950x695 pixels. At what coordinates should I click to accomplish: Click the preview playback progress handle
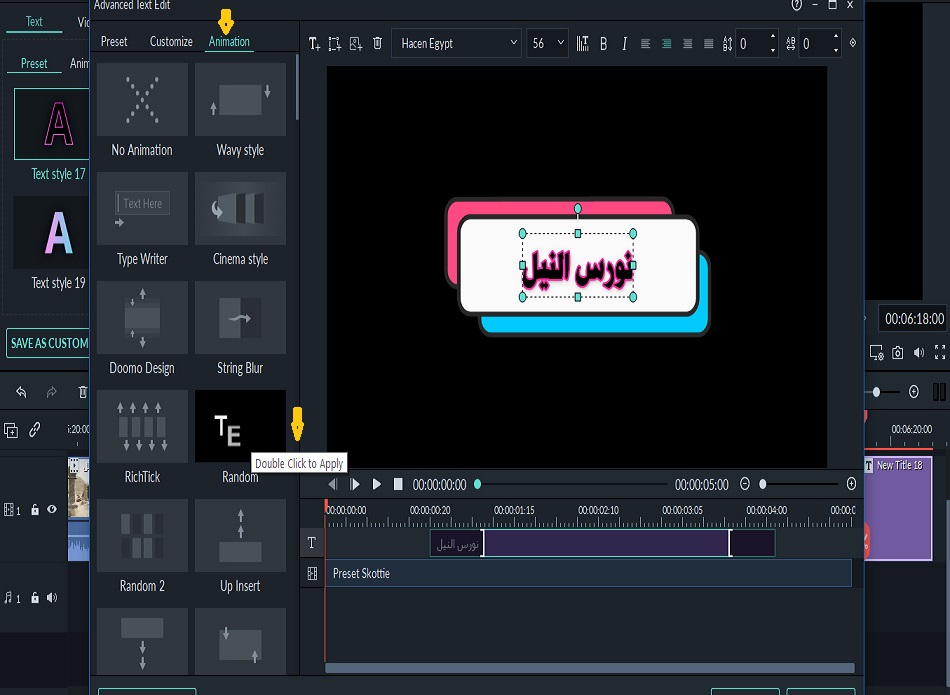(x=477, y=484)
